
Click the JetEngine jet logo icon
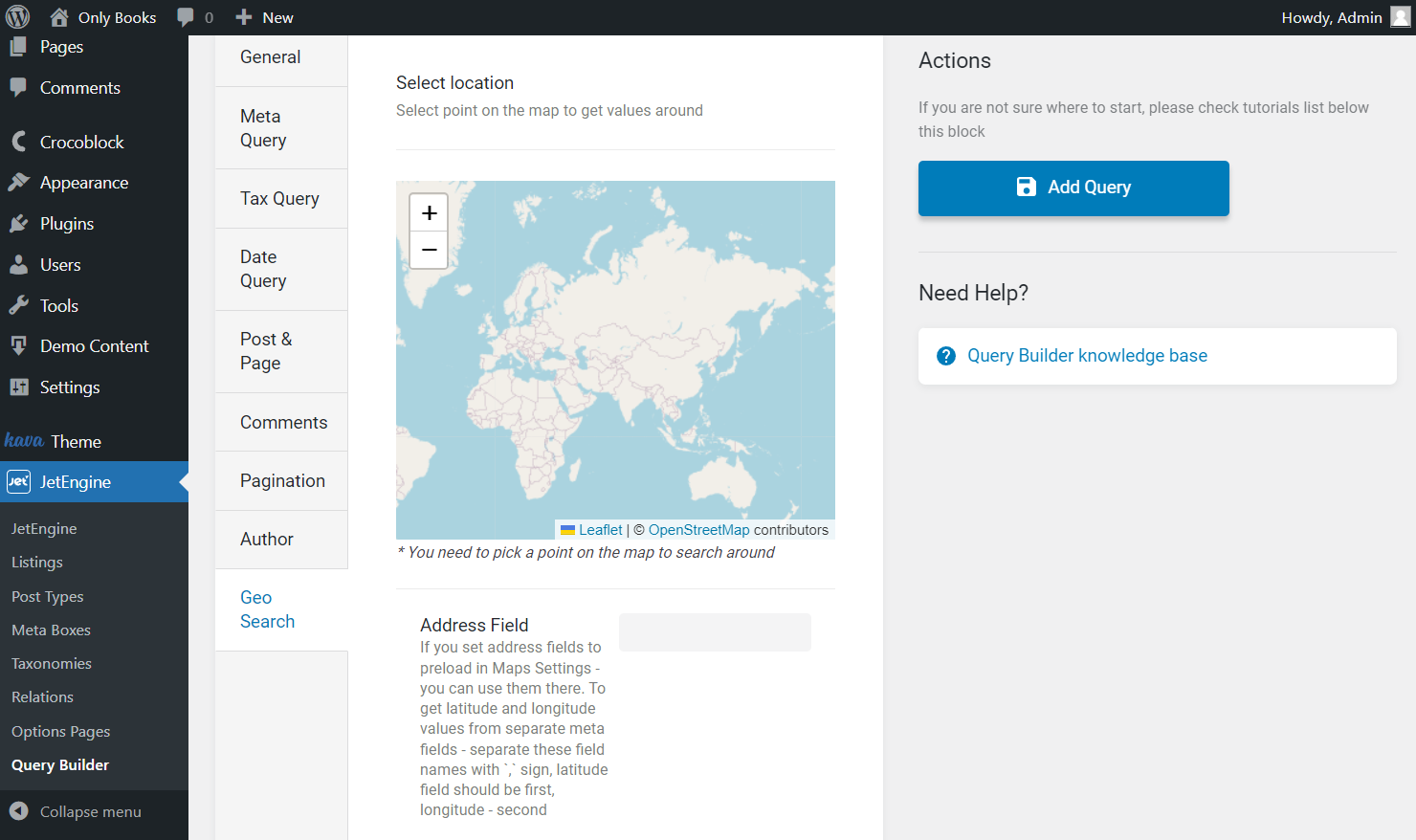18,482
